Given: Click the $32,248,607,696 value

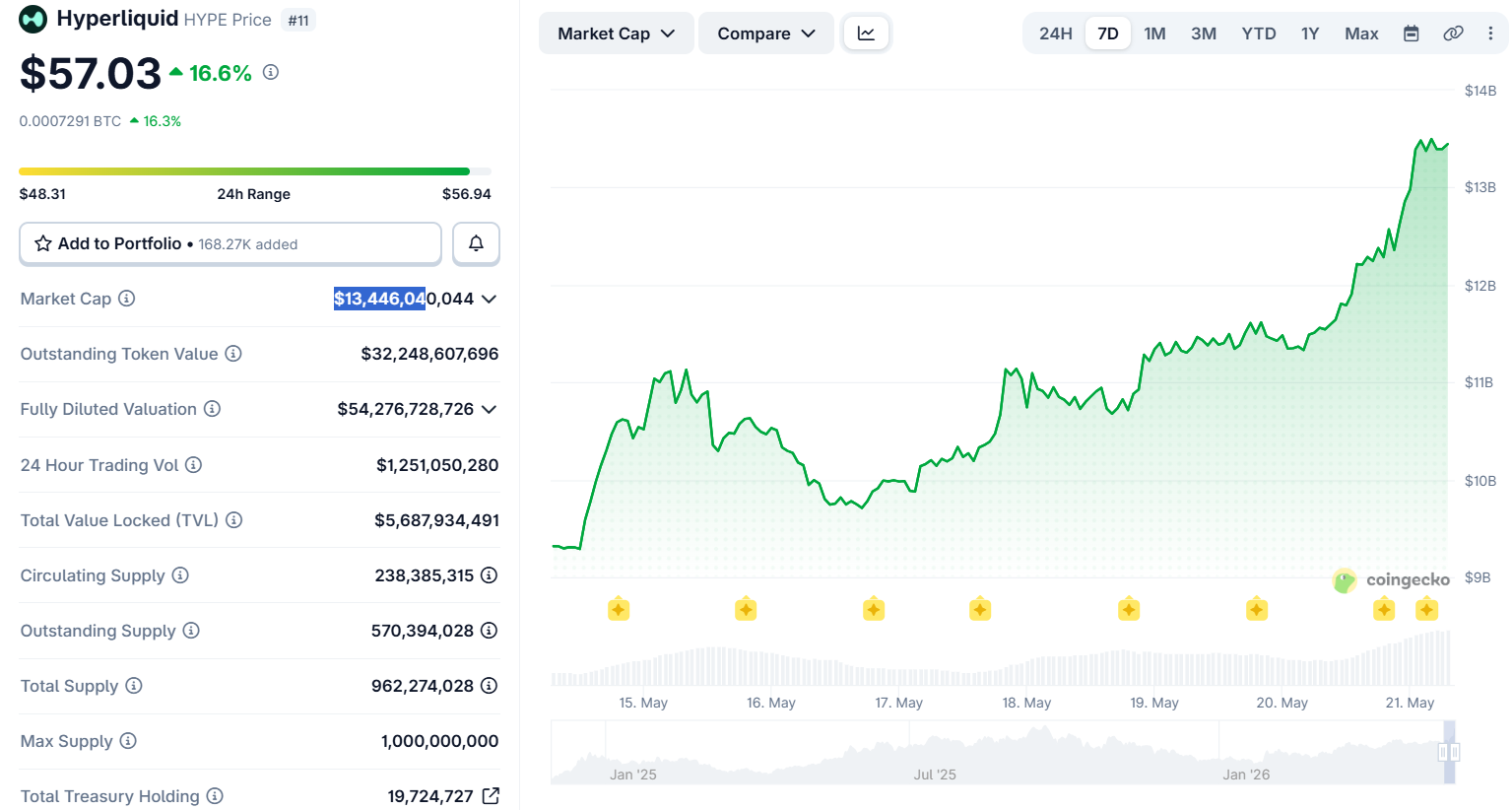Looking at the screenshot, I should coord(429,354).
